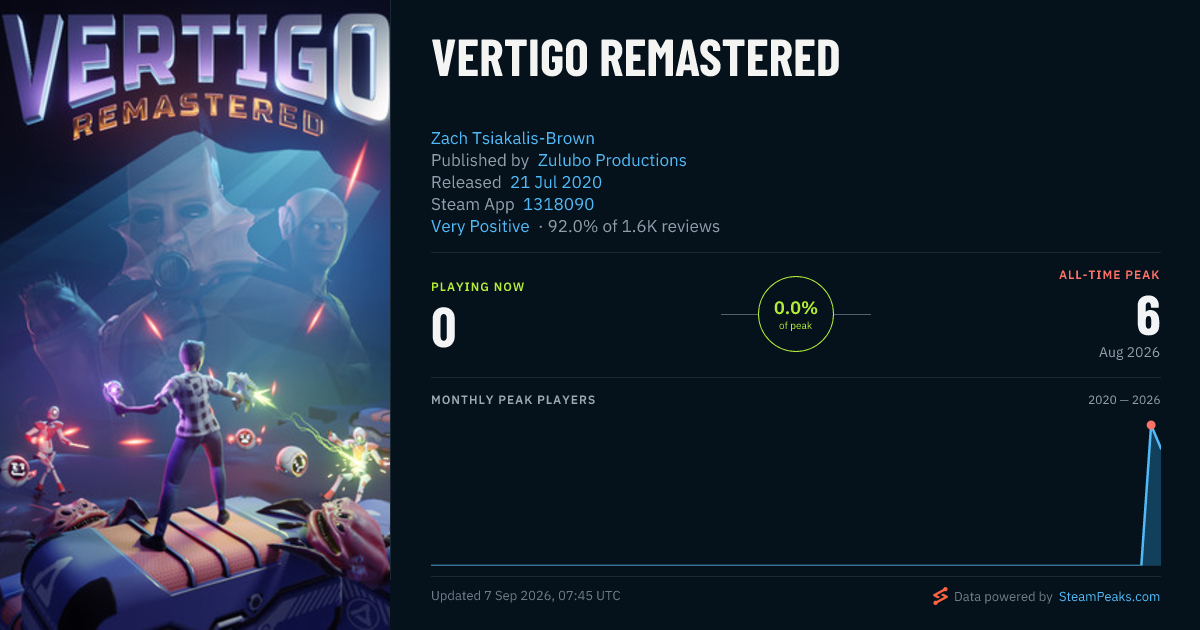Open the SteamPeaks.com link
This screenshot has height=630, width=1200.
[x=1109, y=597]
